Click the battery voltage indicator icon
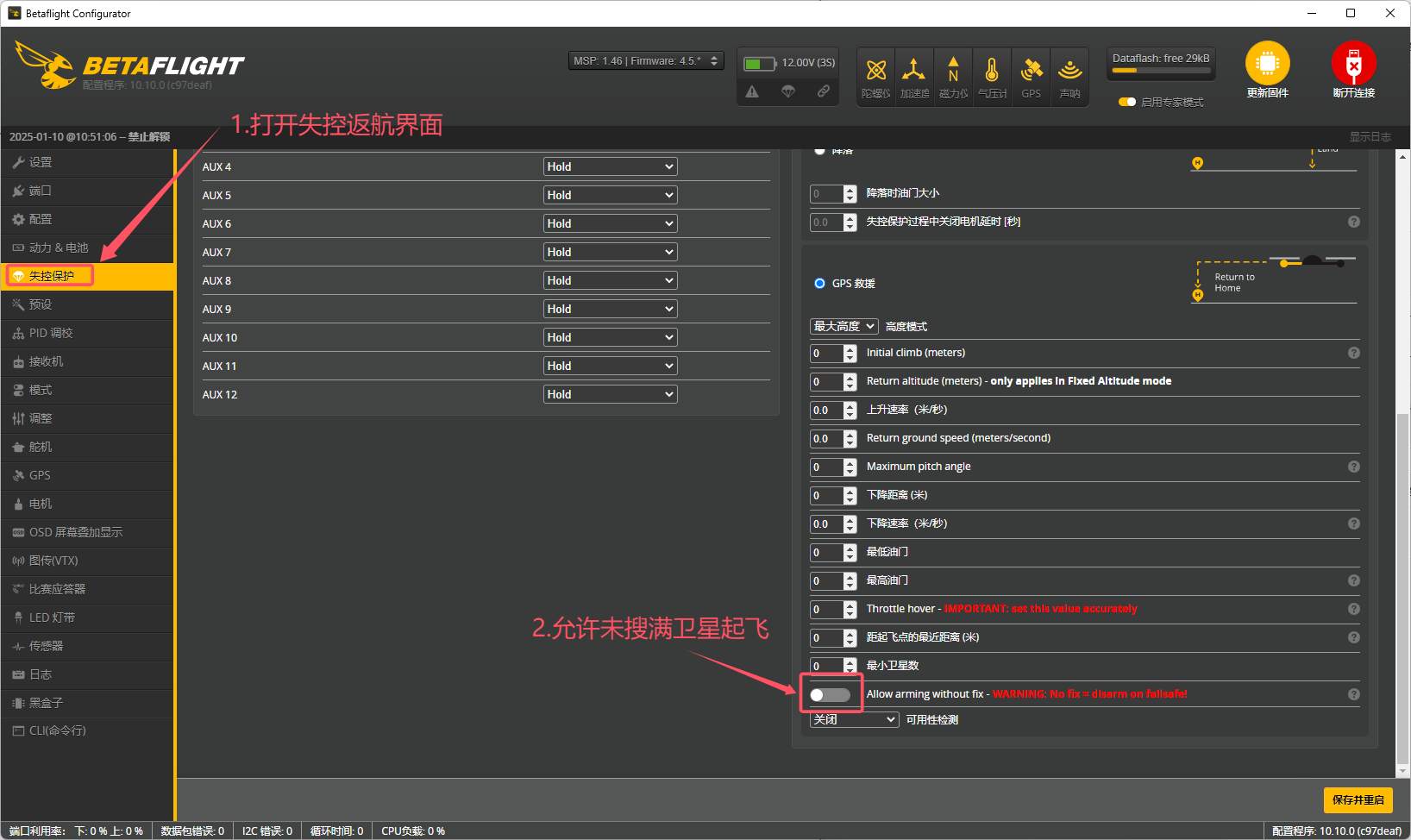Viewport: 1411px width, 840px height. [760, 64]
